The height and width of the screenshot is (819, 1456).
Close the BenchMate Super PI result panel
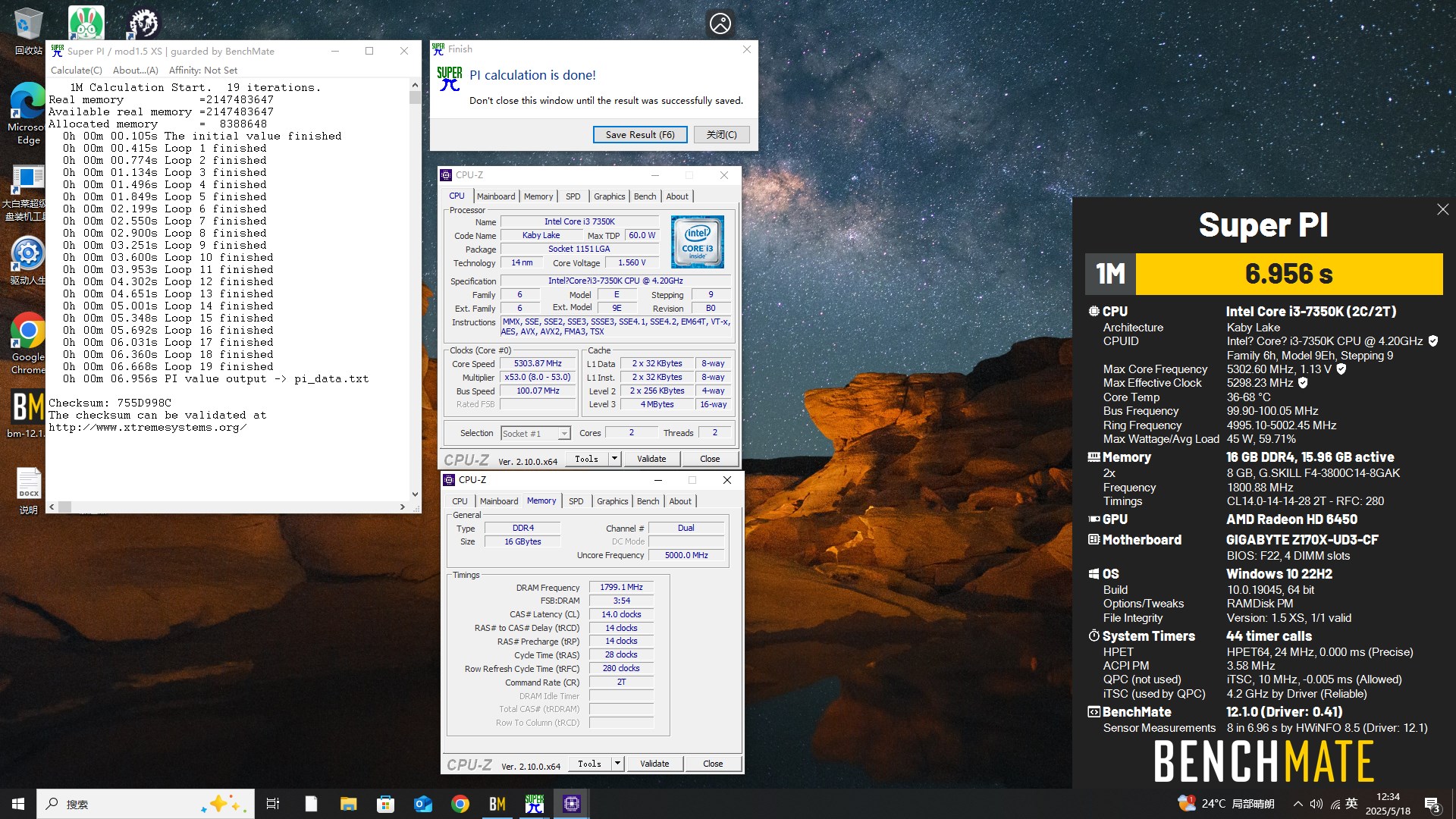coord(1442,209)
